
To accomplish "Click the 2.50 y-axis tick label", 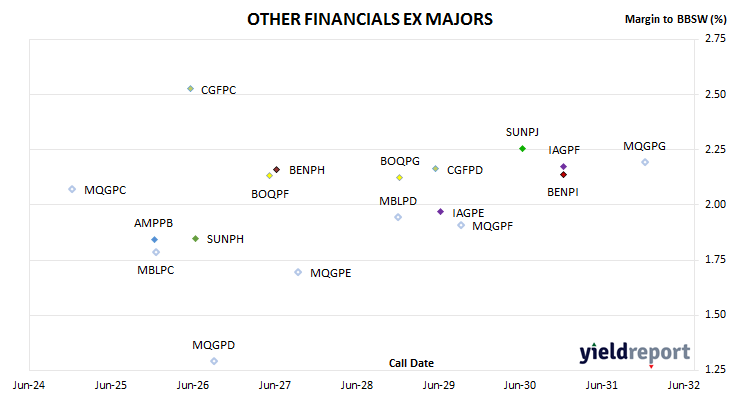I will tap(715, 95).
